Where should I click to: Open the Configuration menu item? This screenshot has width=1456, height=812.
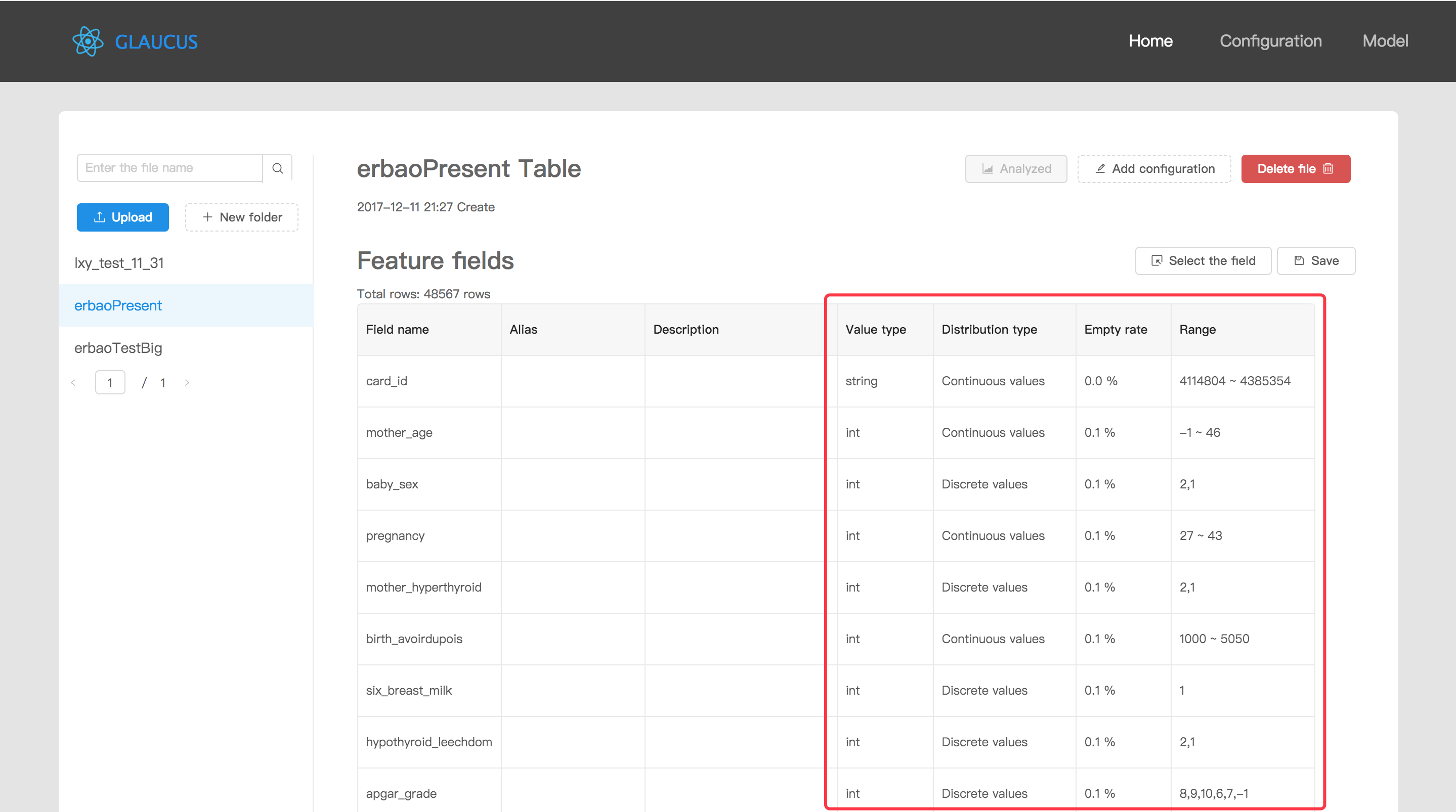[x=1270, y=40]
